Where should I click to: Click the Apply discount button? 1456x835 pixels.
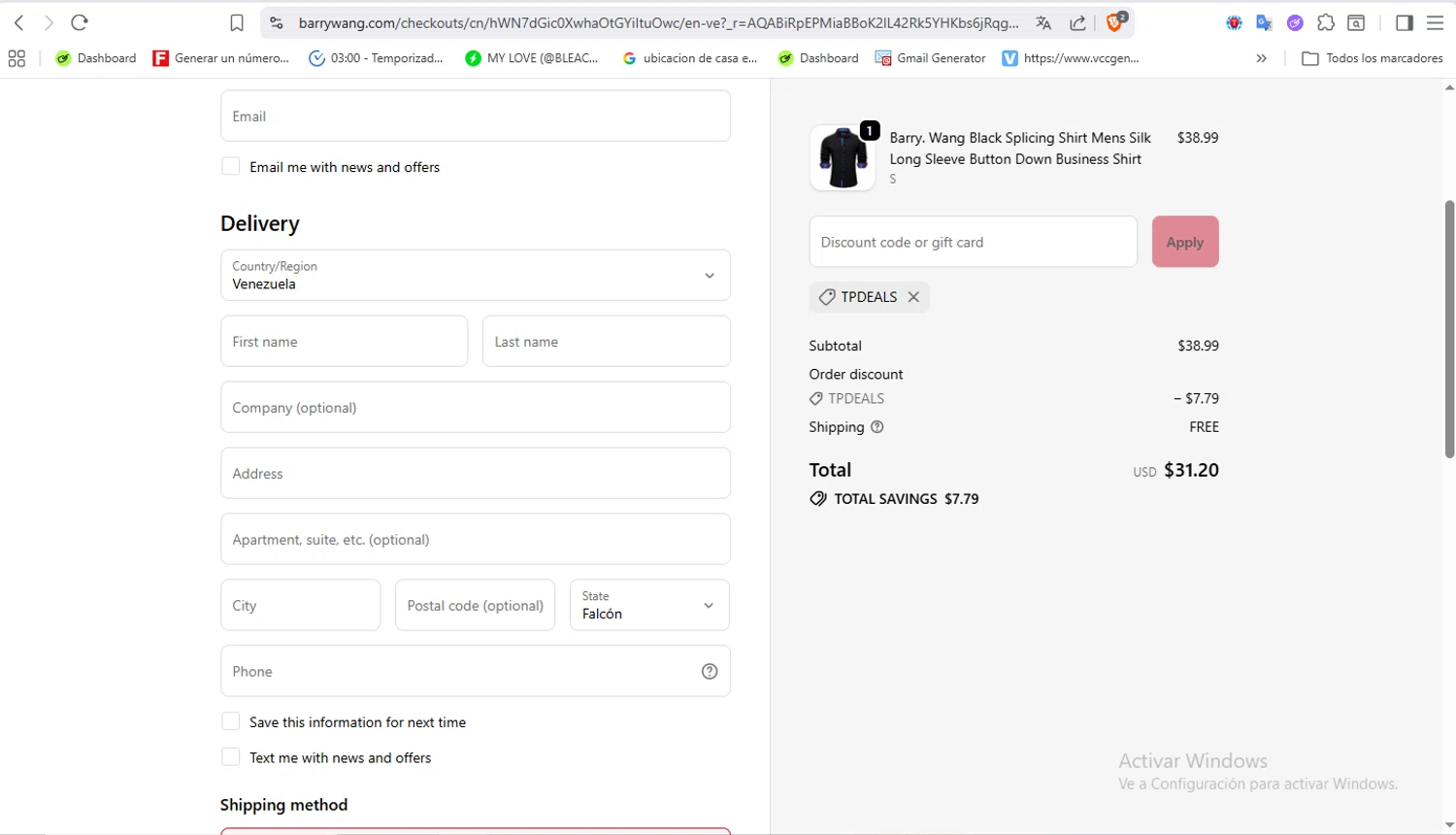point(1185,242)
